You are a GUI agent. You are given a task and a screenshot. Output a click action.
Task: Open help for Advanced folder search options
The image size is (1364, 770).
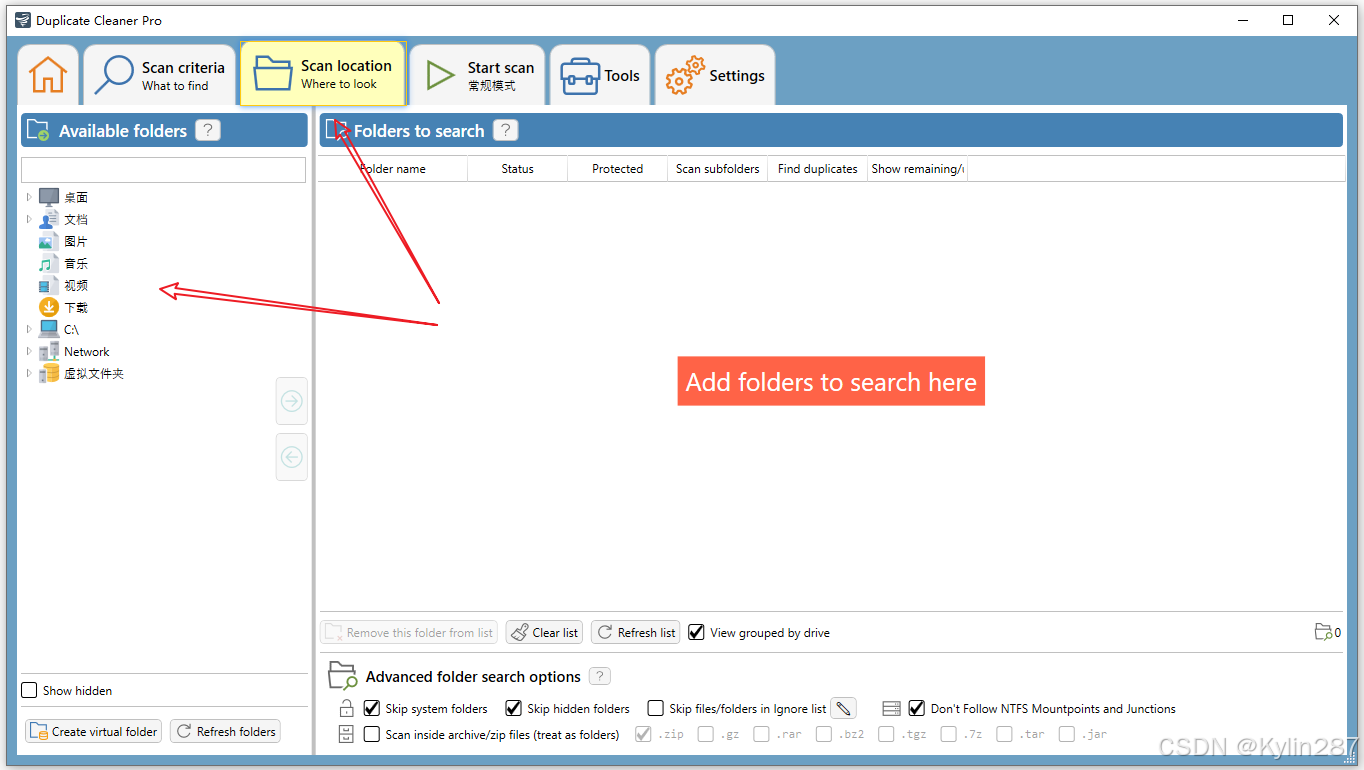coord(599,676)
